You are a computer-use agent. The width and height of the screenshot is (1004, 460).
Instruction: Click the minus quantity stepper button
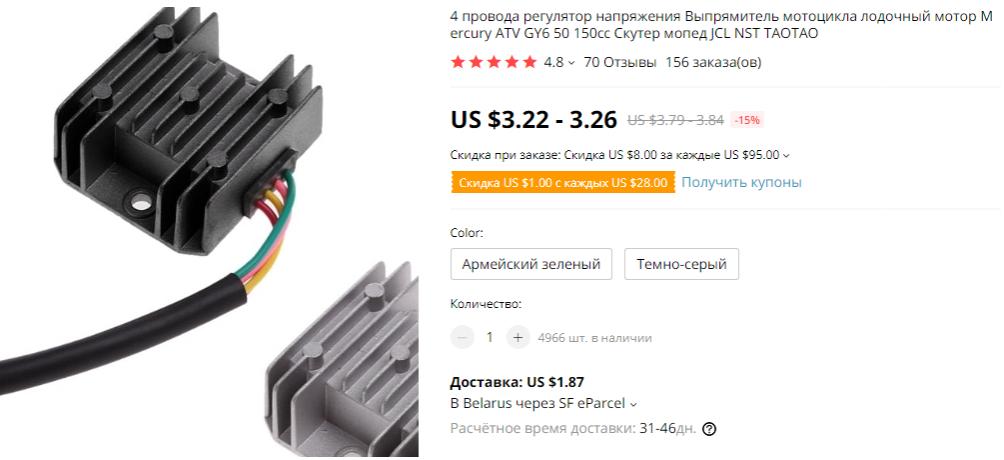[462, 337]
